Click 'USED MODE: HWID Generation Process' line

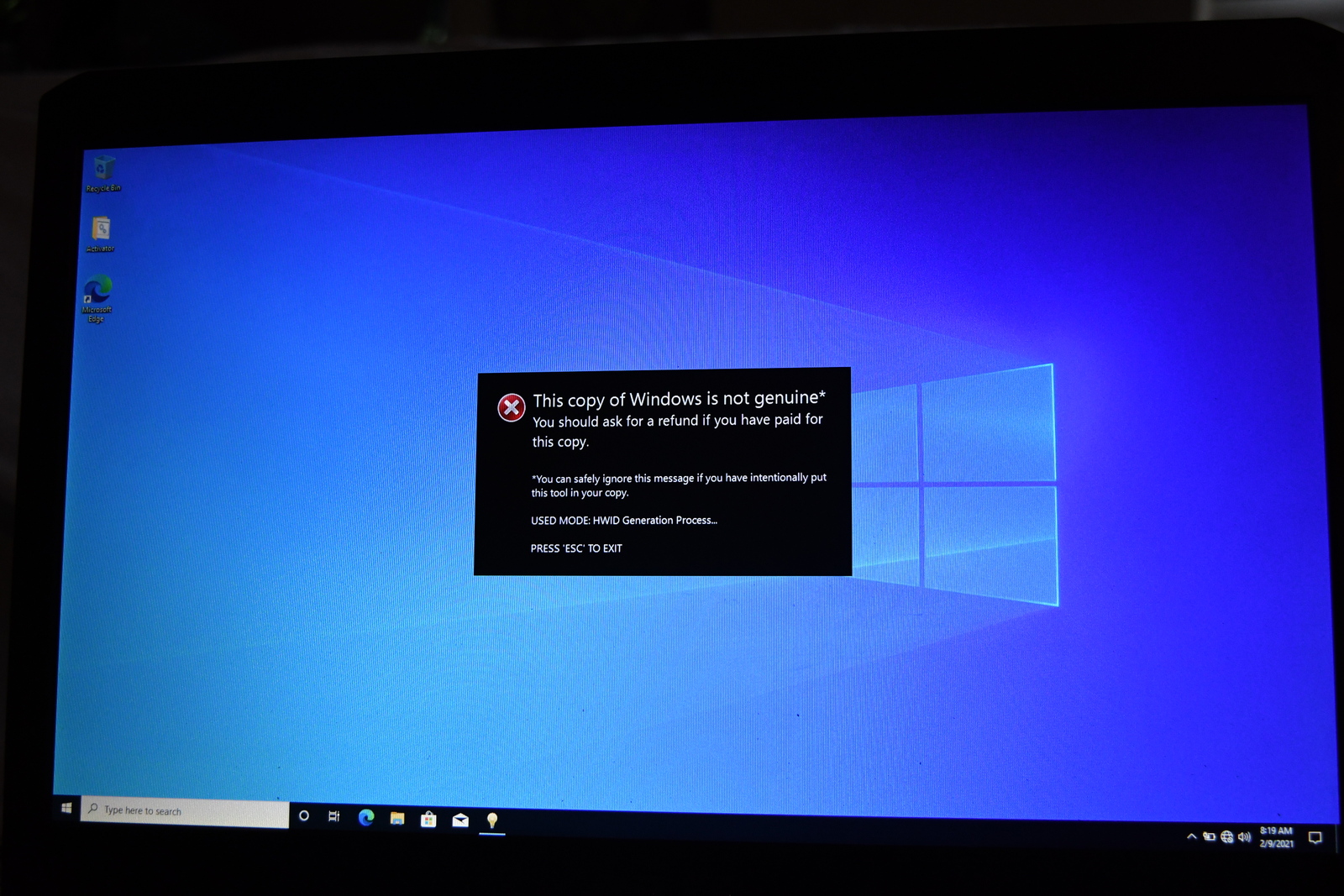point(623,521)
